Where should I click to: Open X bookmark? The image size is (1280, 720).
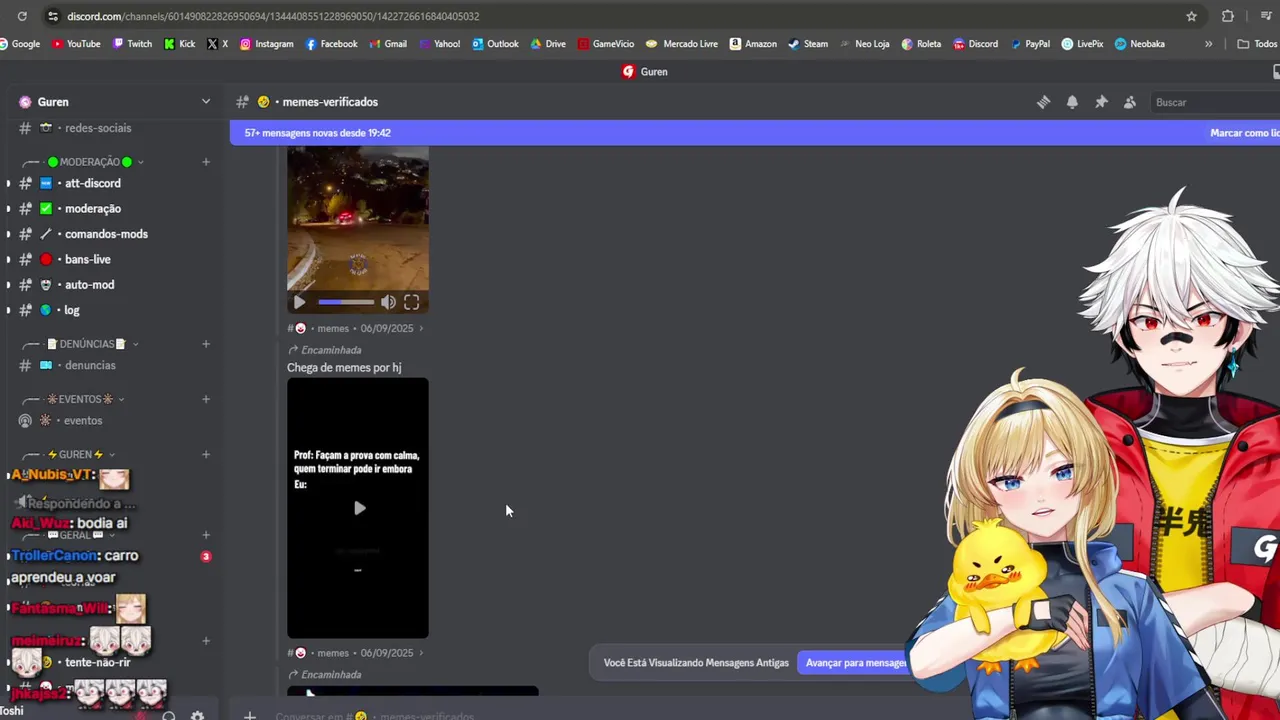[217, 44]
